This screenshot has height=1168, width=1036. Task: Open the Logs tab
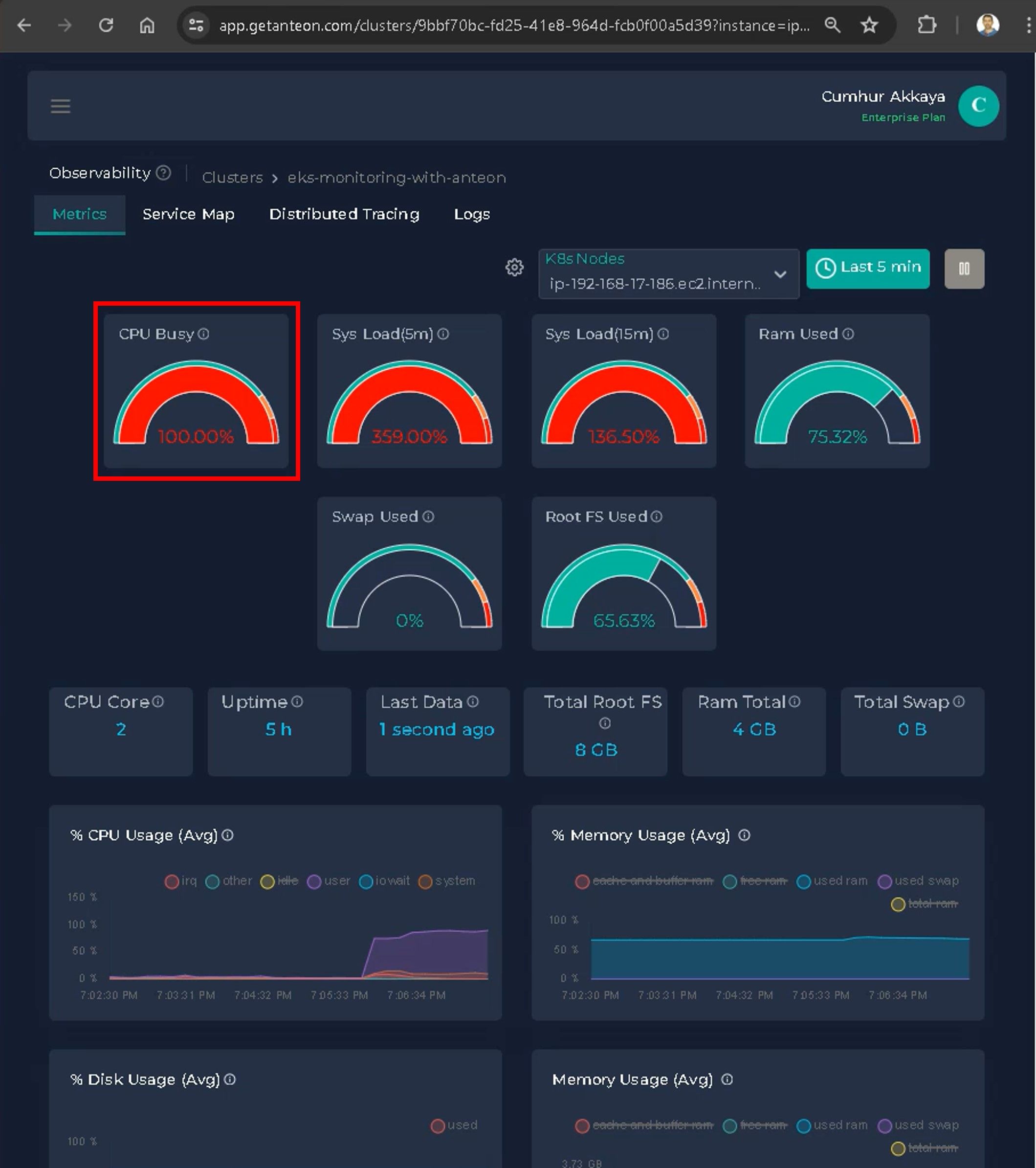[x=472, y=214]
